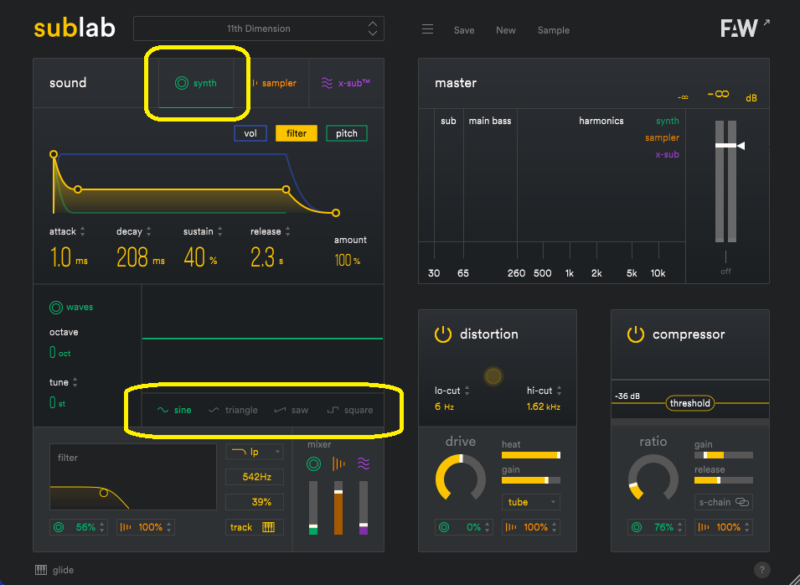Click the x-sub icon in mixer
The width and height of the screenshot is (800, 585).
[x=364, y=463]
